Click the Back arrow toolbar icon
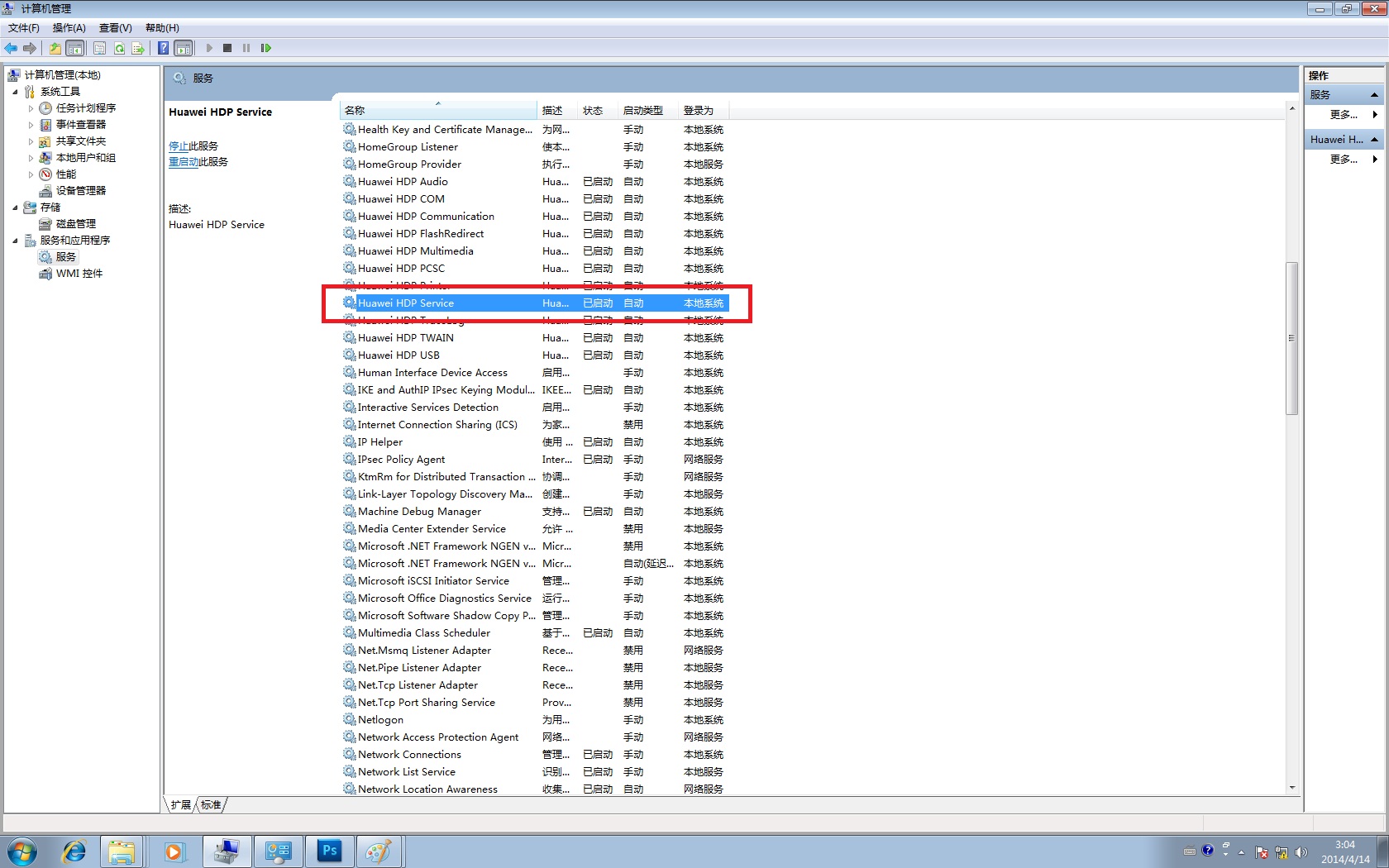The image size is (1389, 868). [11, 48]
